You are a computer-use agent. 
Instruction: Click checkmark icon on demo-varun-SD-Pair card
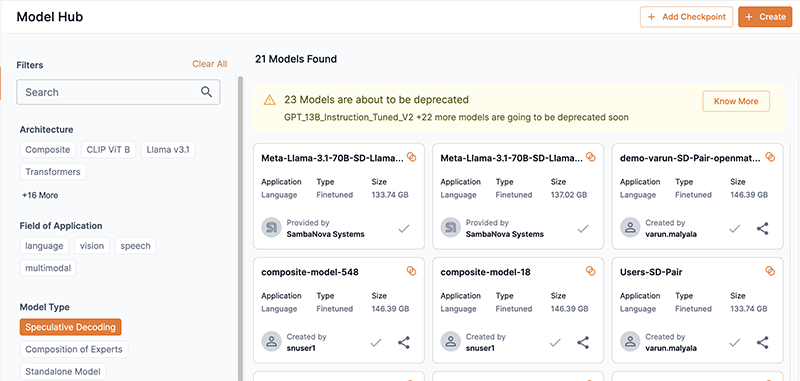click(735, 229)
